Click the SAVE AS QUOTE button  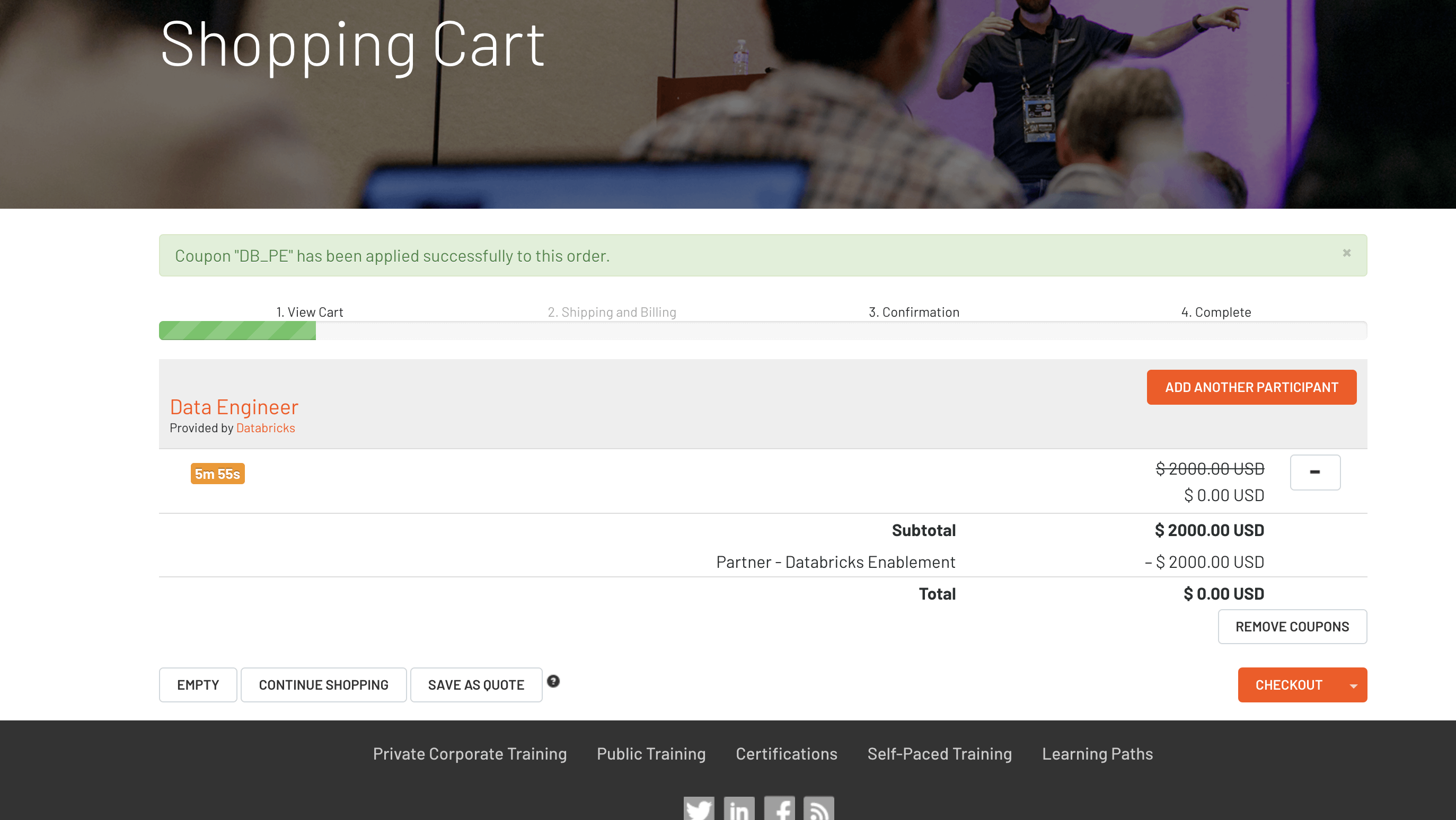[475, 685]
